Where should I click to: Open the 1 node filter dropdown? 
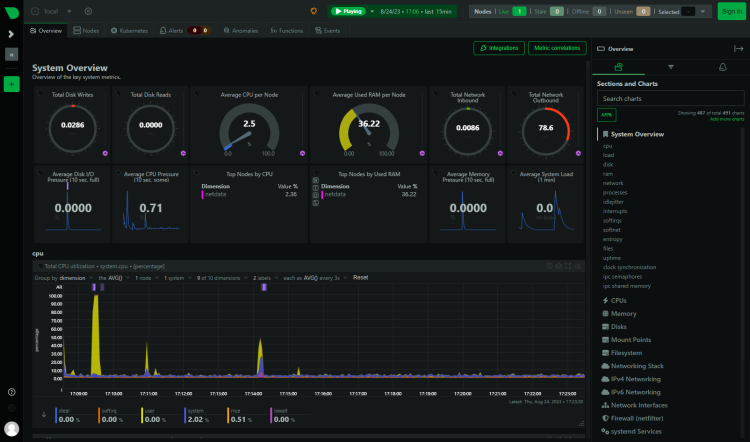pos(145,278)
